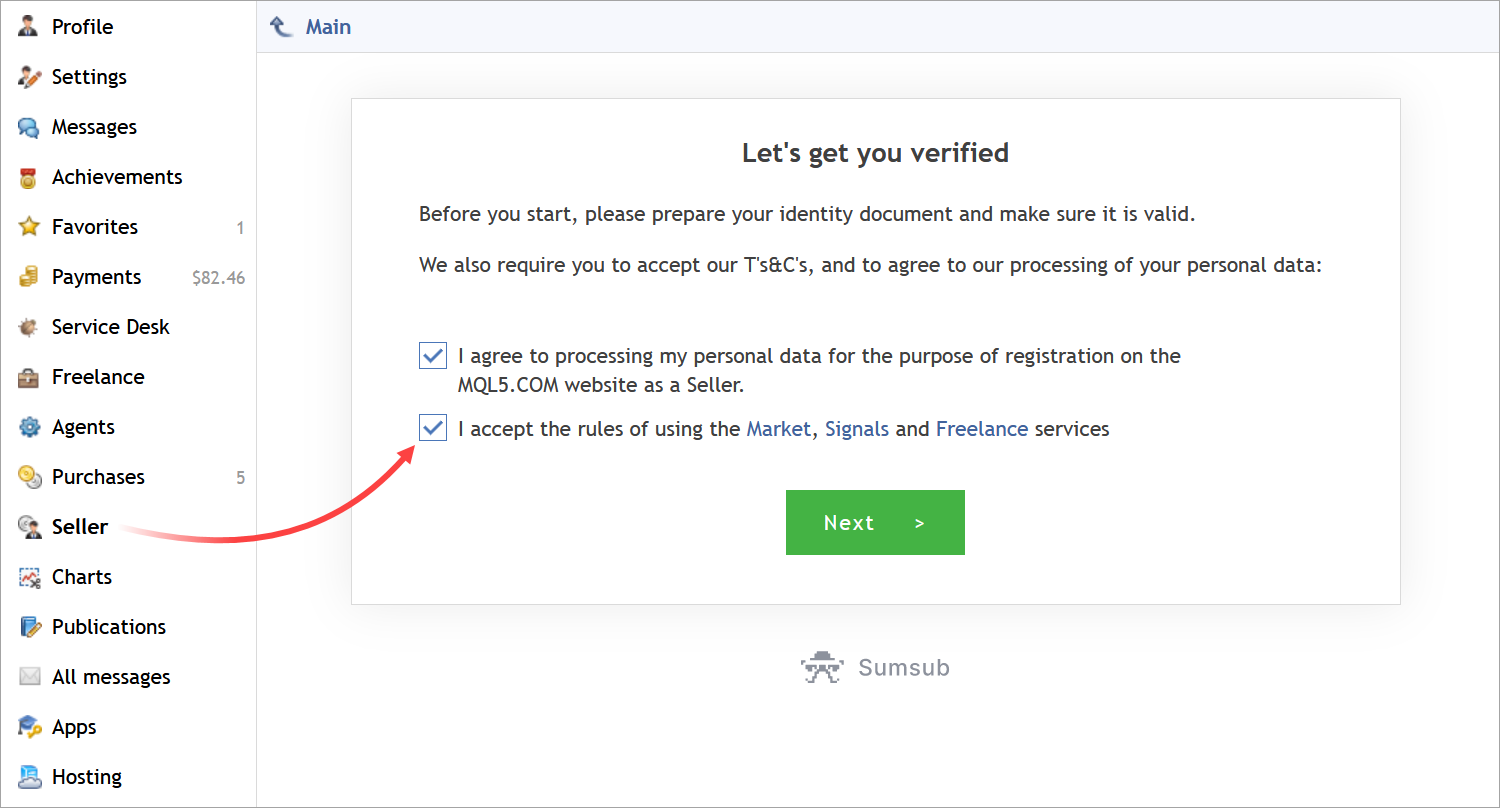Open the Purchases section
This screenshot has width=1500, height=808.
[x=98, y=477]
